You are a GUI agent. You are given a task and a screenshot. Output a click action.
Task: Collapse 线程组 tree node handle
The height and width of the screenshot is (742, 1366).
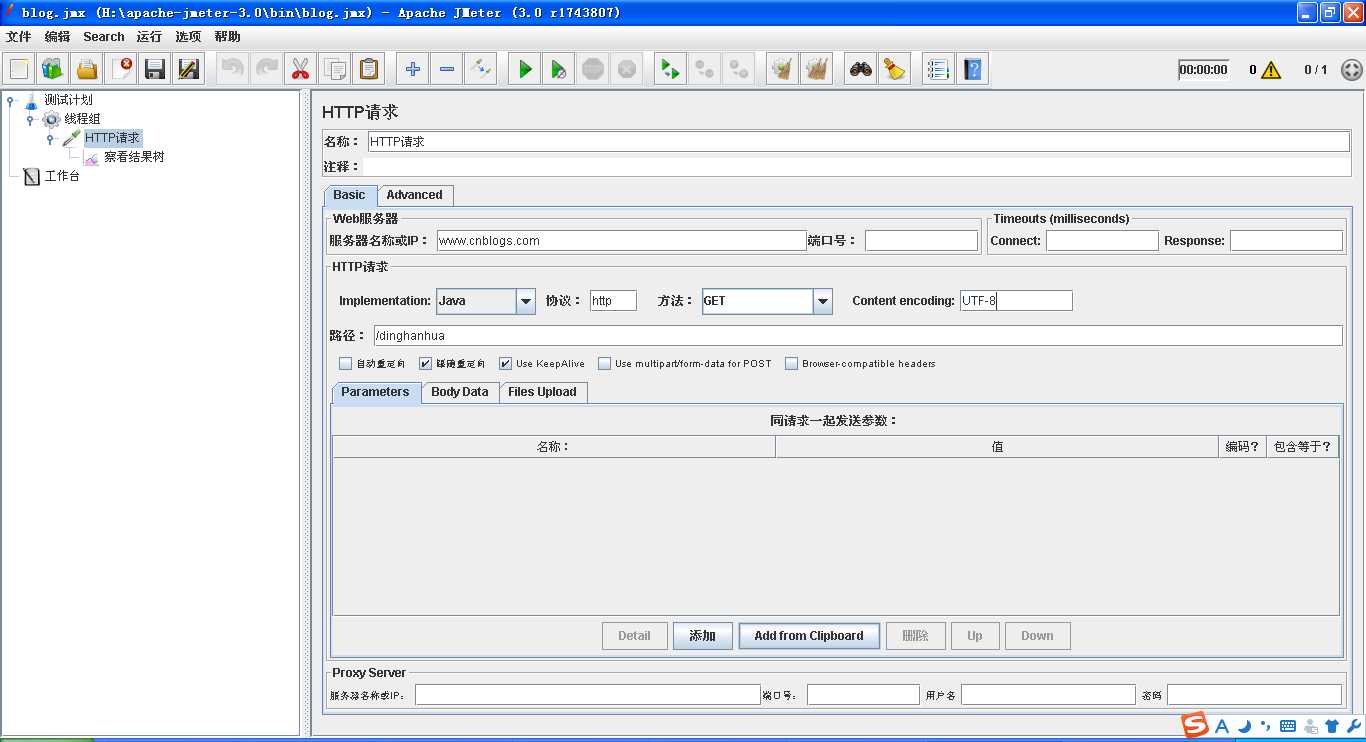[30, 120]
